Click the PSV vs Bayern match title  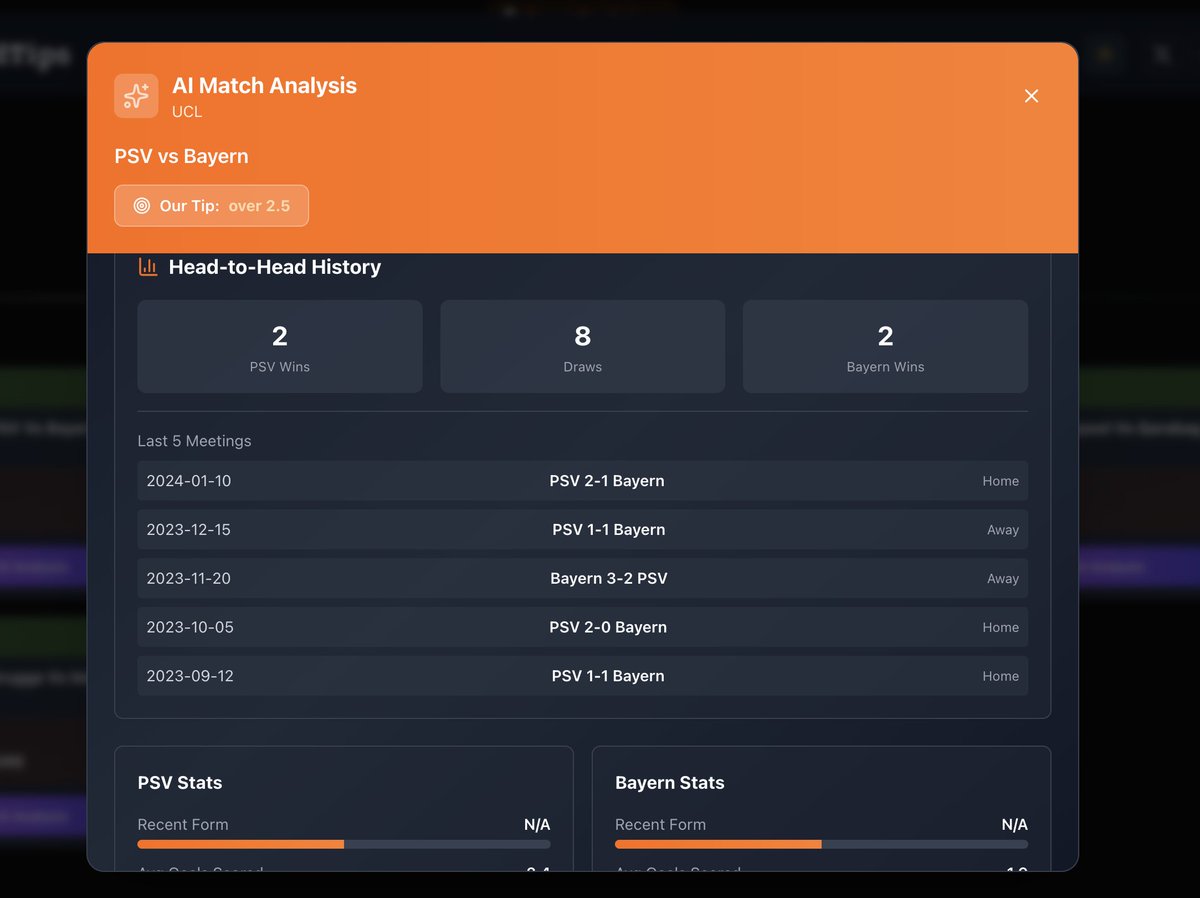[x=182, y=157]
